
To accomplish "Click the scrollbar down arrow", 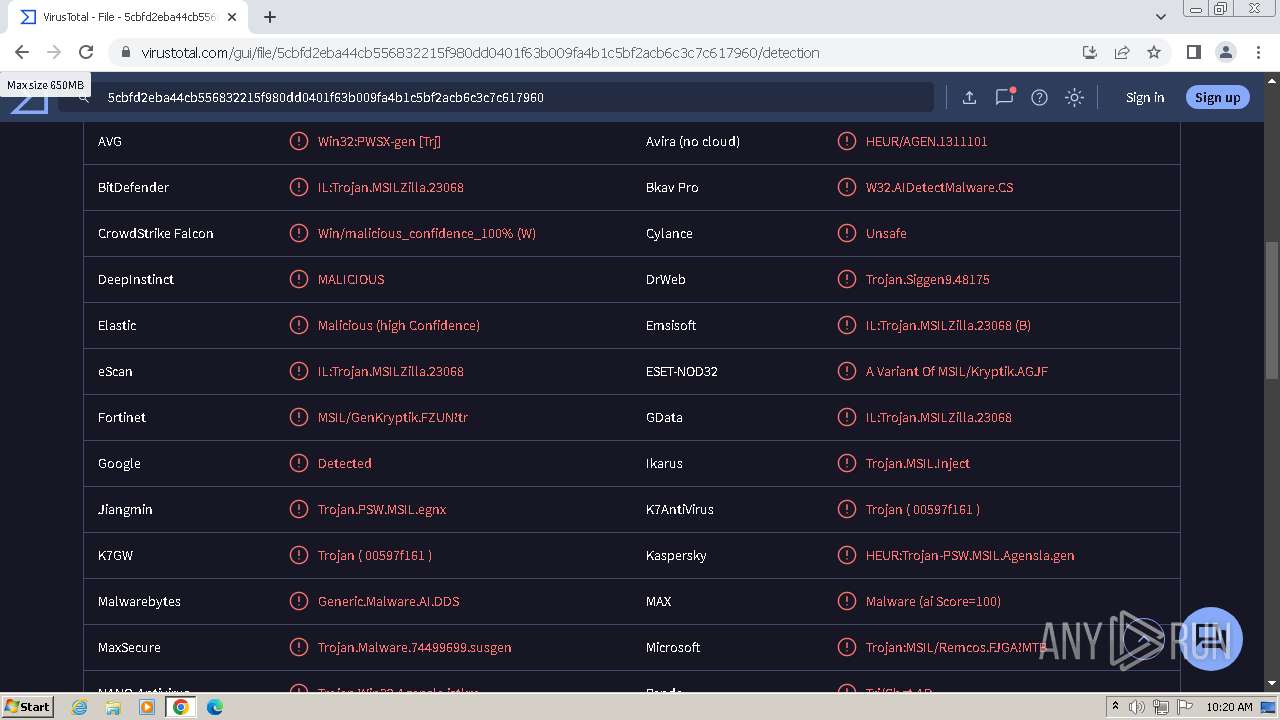I will tap(1272, 684).
